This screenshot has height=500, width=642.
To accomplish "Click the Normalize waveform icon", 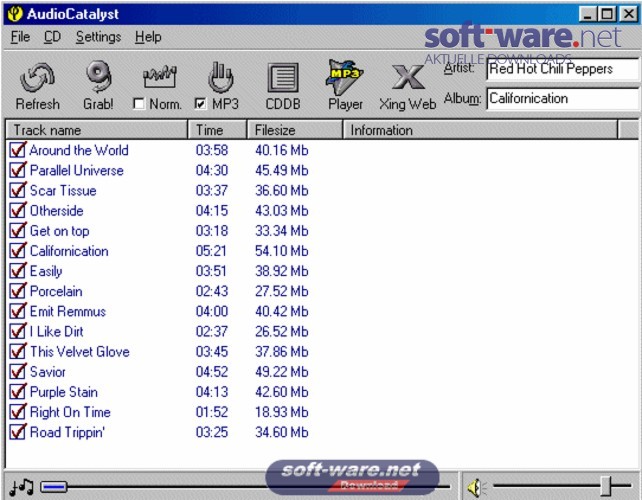I will click(x=159, y=77).
